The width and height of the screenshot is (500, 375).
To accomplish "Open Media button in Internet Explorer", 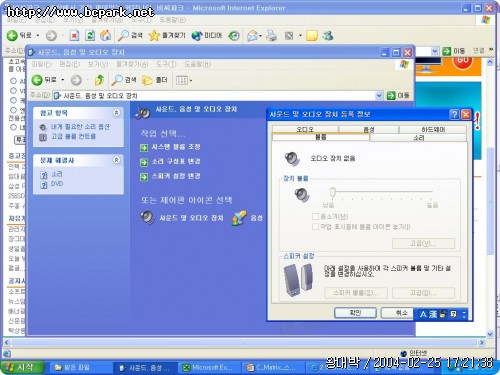I will [206, 35].
